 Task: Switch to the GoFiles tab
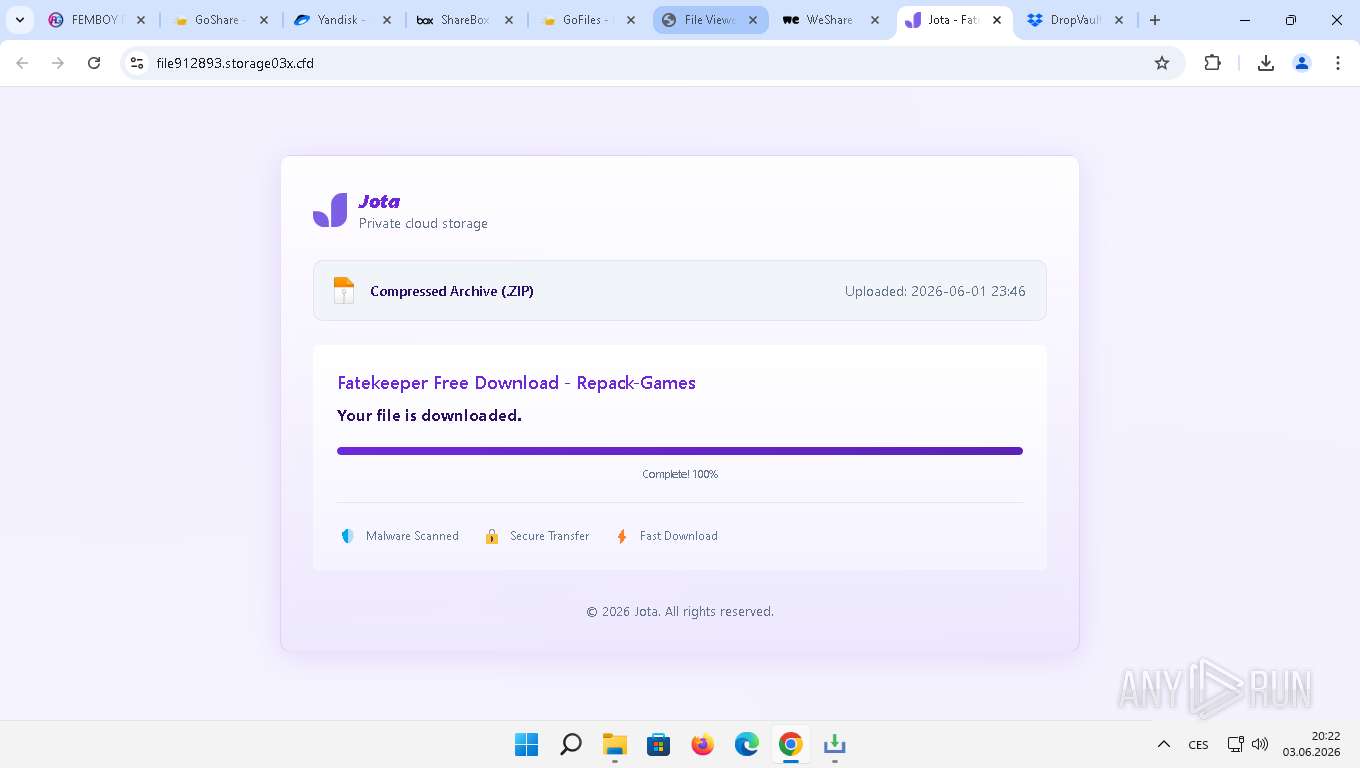pyautogui.click(x=588, y=20)
